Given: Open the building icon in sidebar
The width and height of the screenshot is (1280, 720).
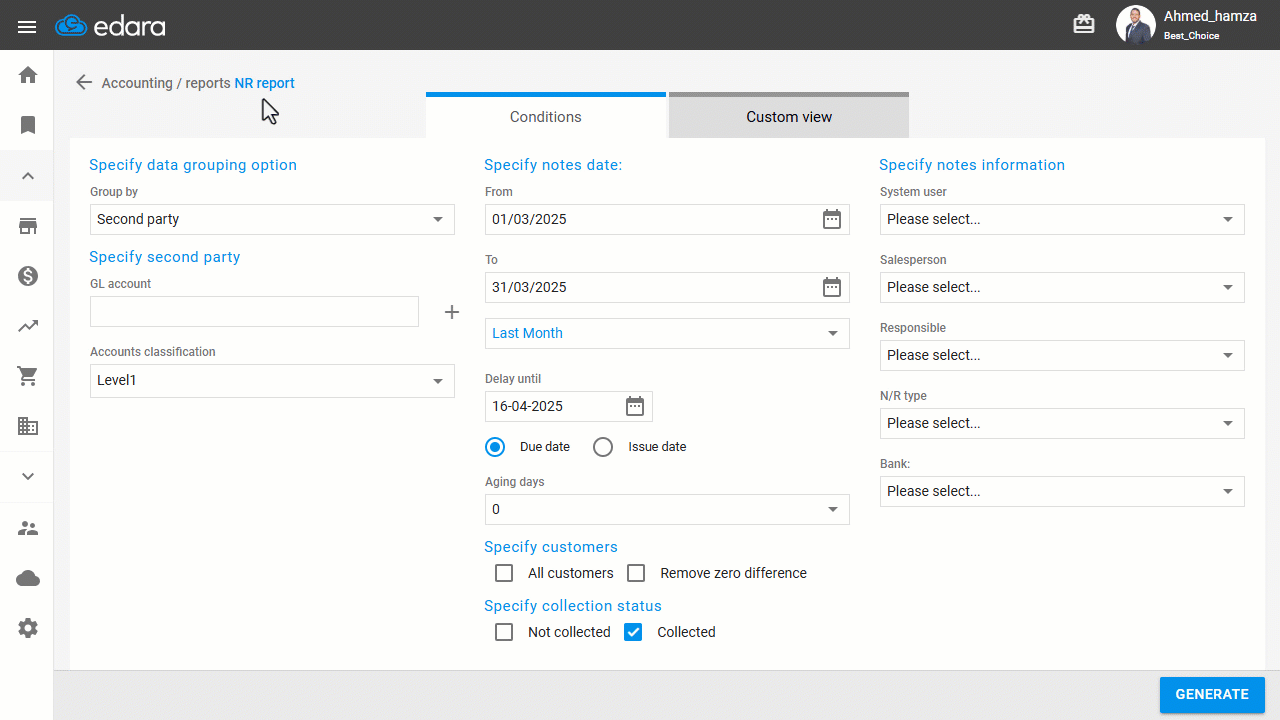Looking at the screenshot, I should [28, 426].
